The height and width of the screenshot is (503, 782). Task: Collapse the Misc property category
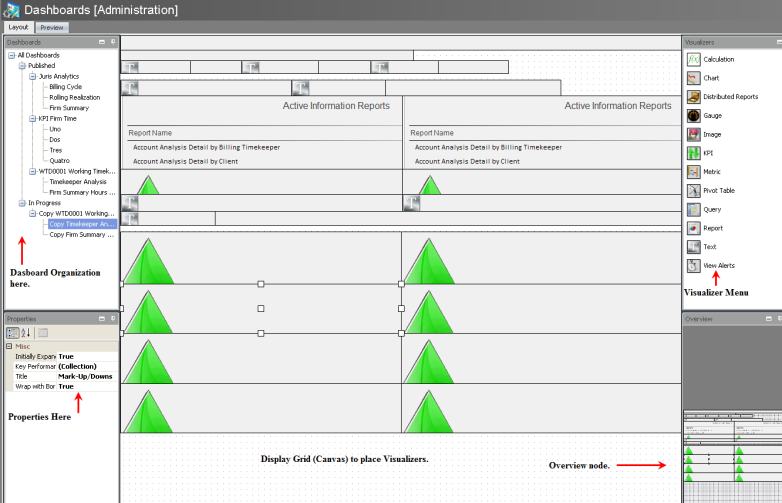pos(9,346)
